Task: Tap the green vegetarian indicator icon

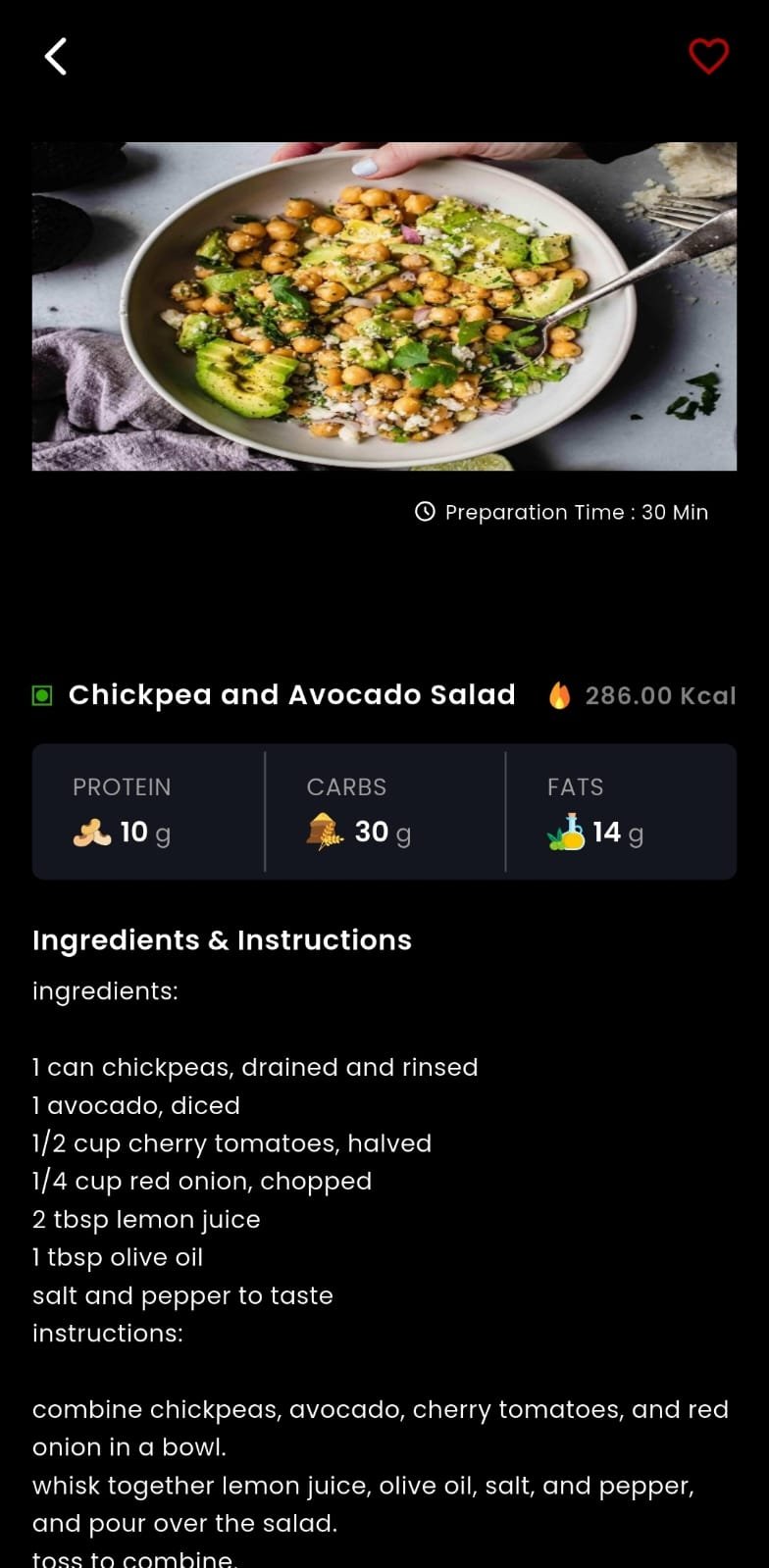Action: tap(42, 696)
